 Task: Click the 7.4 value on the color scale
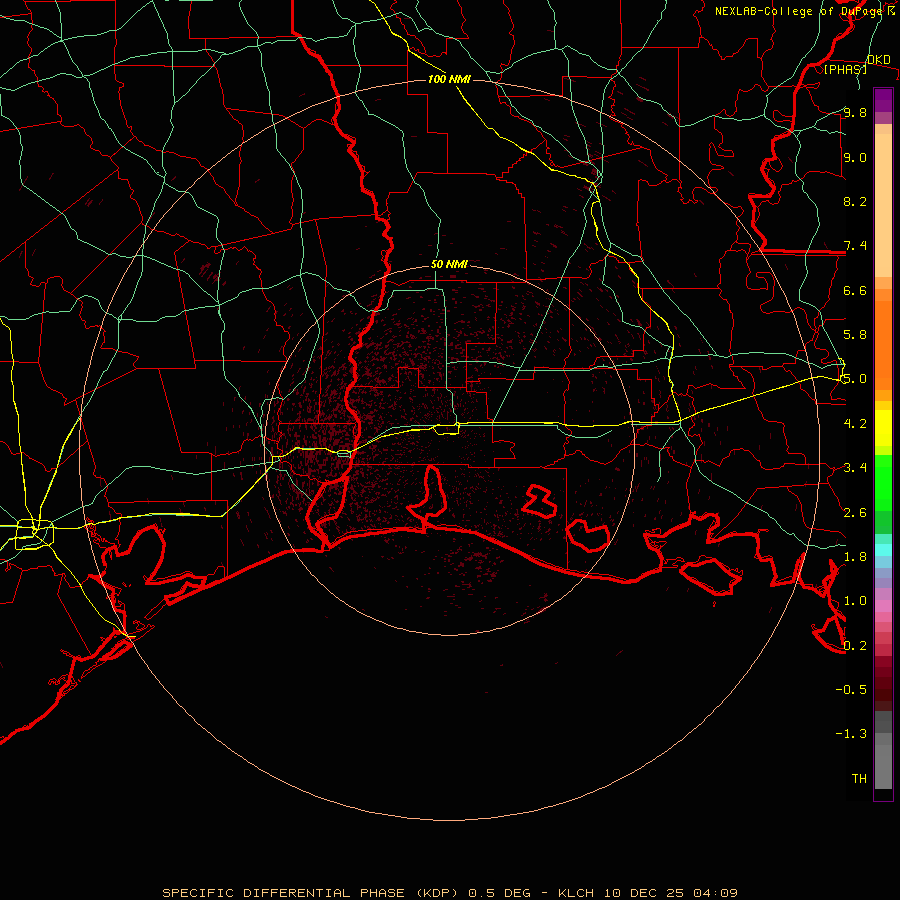click(x=855, y=246)
